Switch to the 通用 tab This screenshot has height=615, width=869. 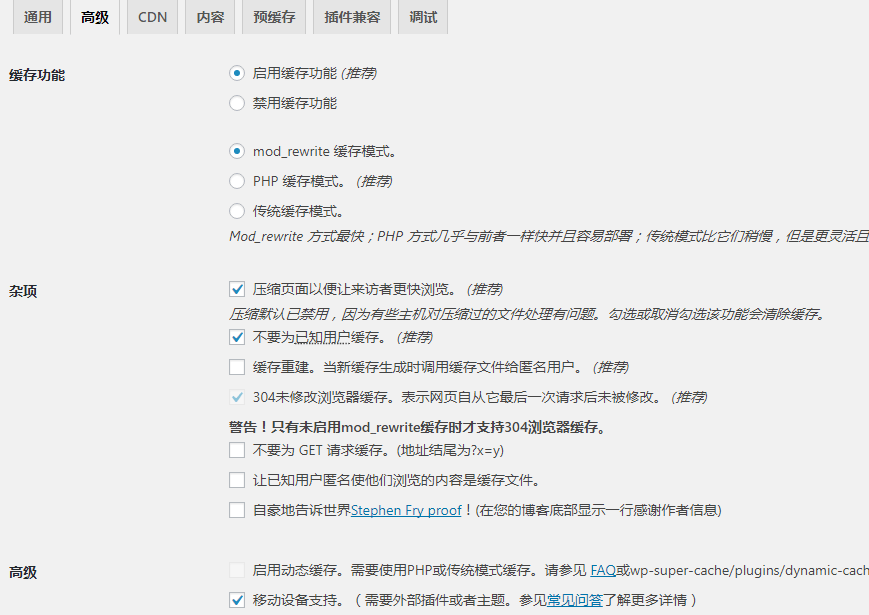(x=37, y=17)
